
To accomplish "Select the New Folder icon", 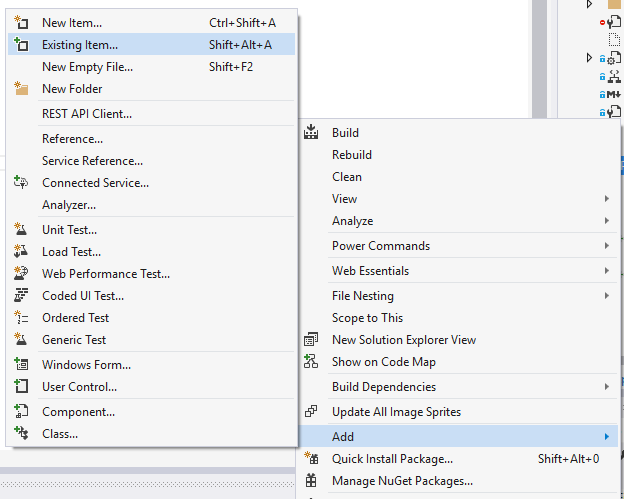I will point(21,88).
